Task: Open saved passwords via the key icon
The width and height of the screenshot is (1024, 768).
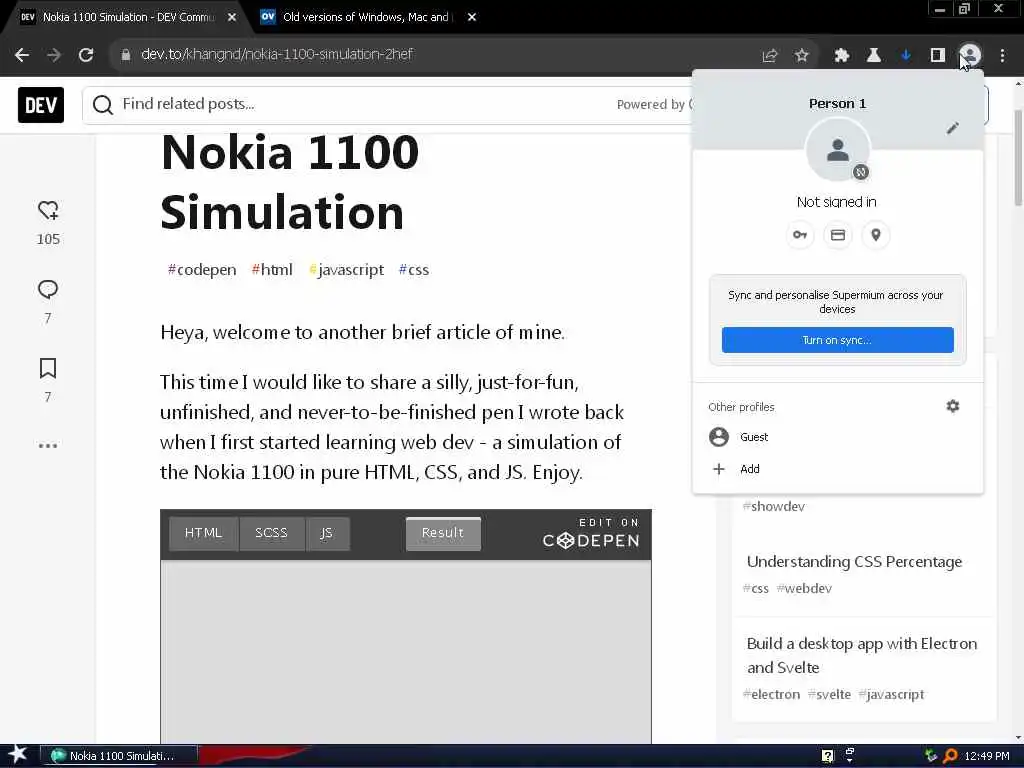Action: tap(800, 235)
